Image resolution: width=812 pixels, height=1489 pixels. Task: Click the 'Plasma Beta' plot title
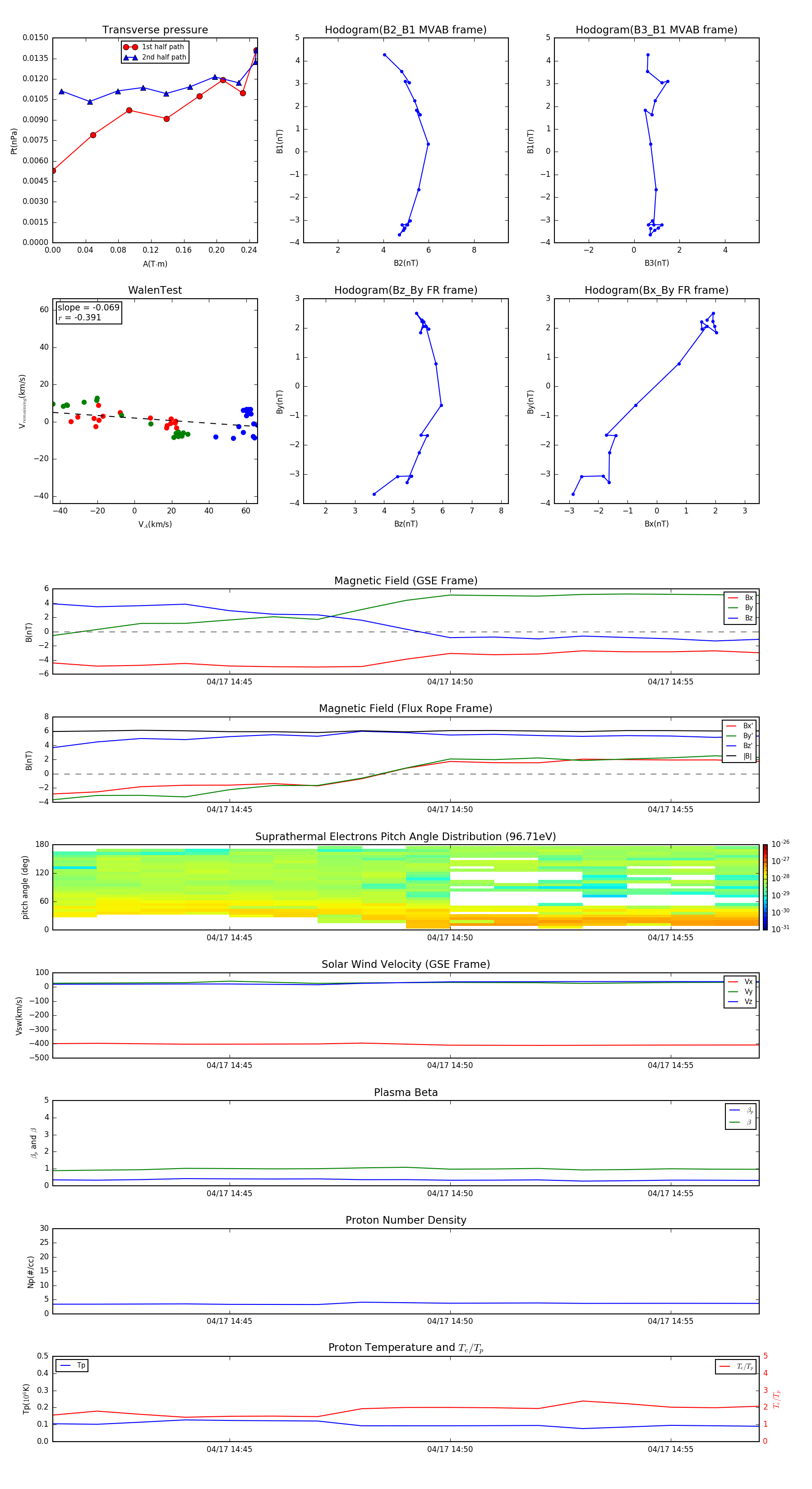click(406, 1093)
